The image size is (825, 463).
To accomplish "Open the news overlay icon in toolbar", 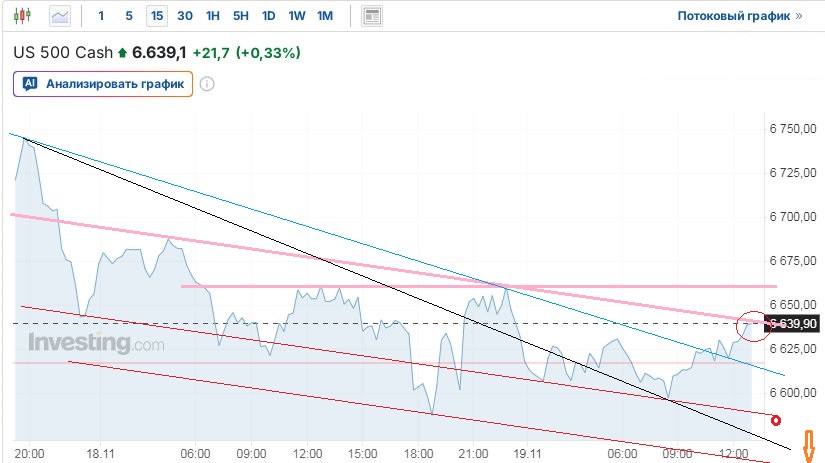I will [372, 16].
